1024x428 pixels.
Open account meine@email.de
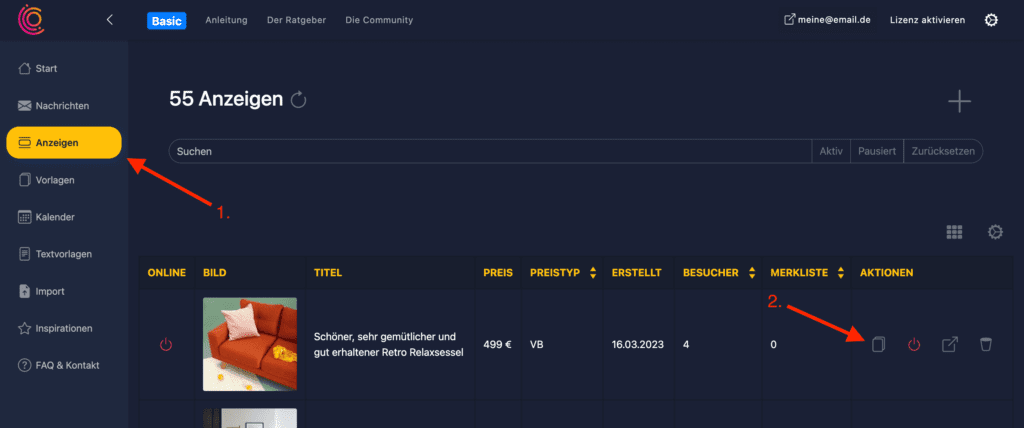point(827,20)
